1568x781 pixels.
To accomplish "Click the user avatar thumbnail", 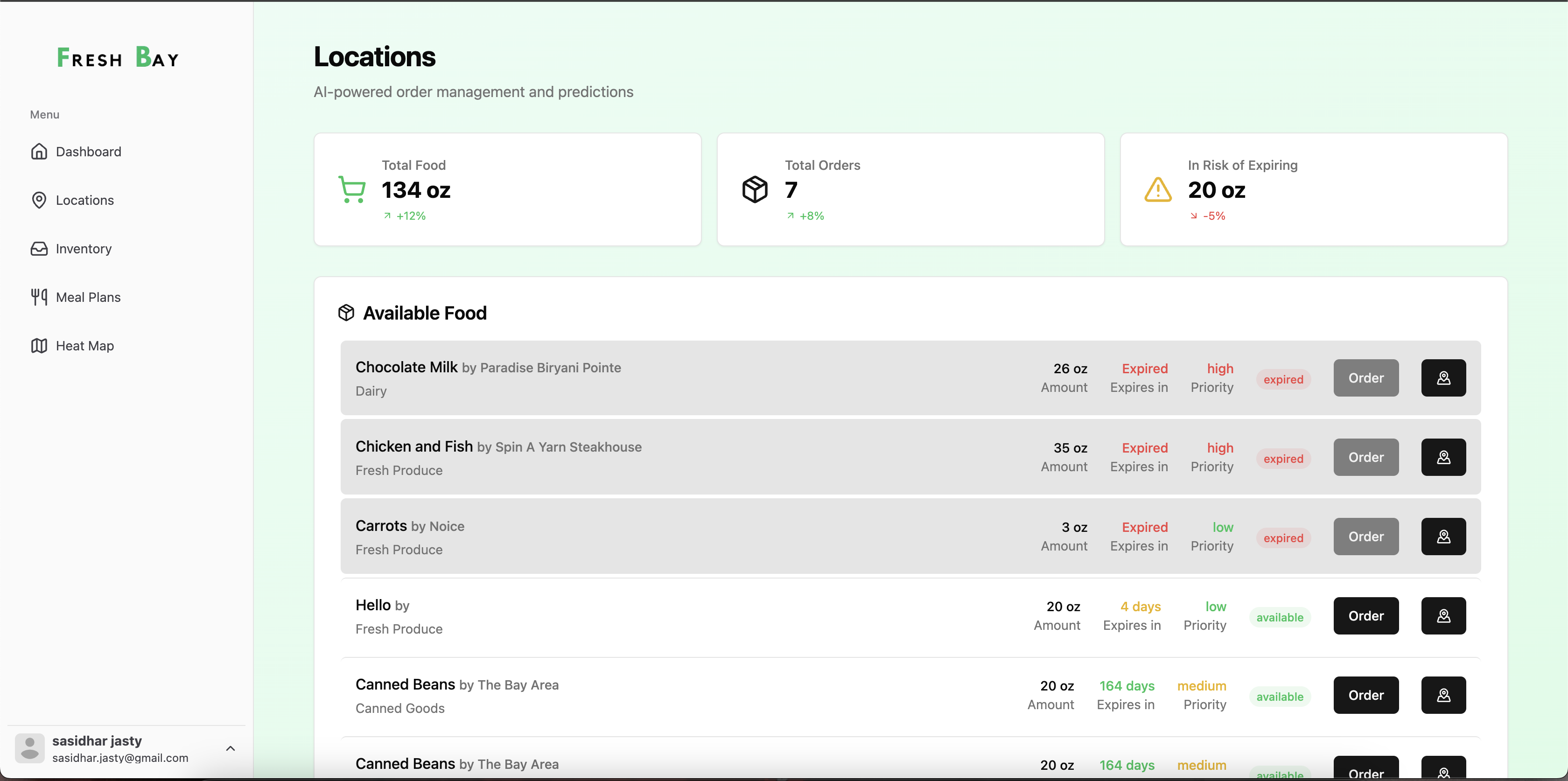I will 30,747.
